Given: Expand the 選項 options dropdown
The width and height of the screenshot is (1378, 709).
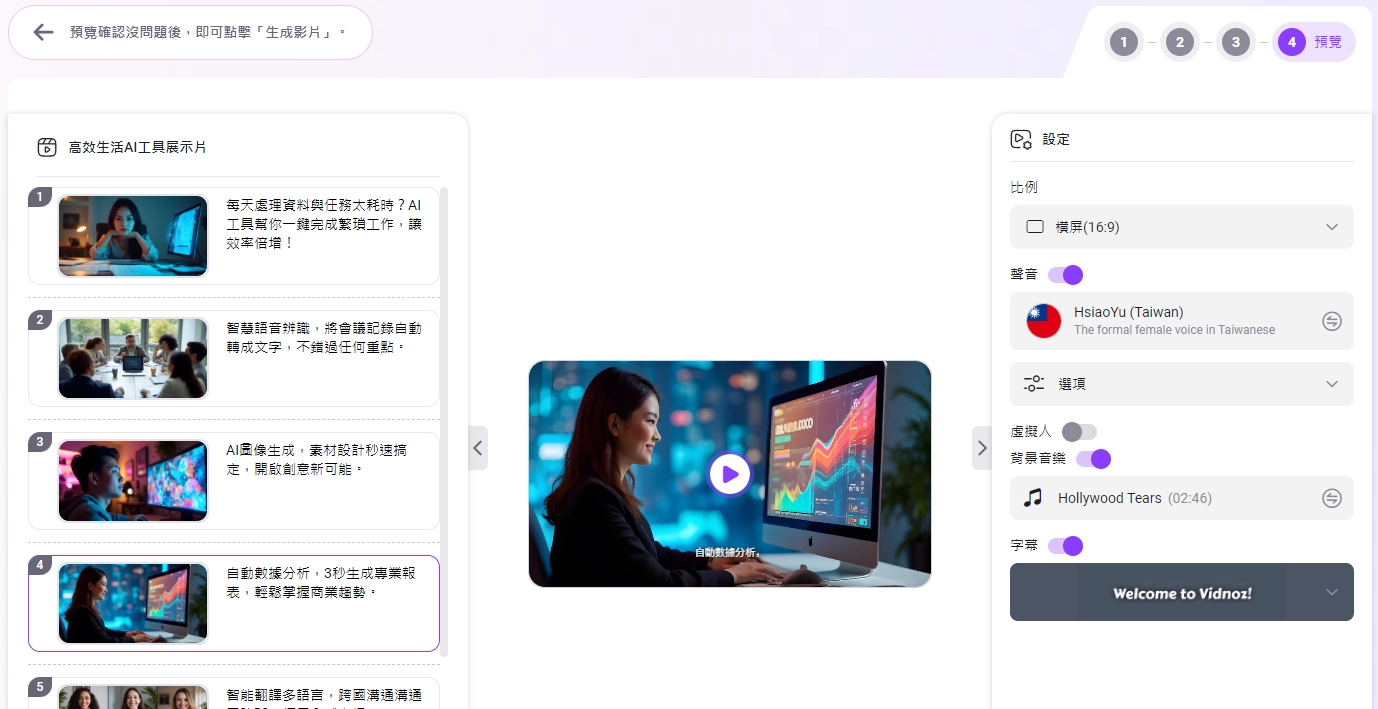Looking at the screenshot, I should (x=1181, y=384).
